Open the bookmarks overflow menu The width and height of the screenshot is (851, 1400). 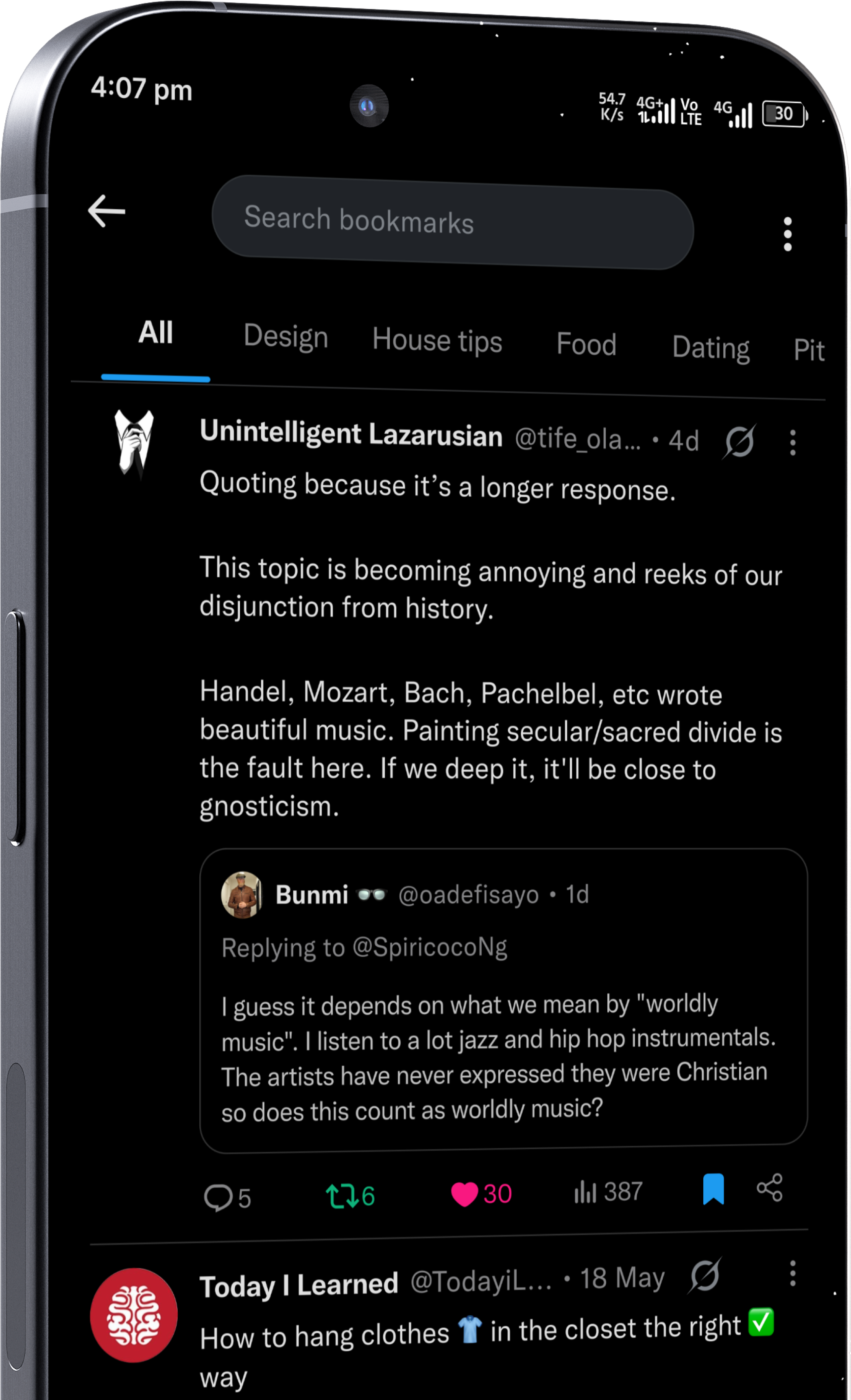pos(788,233)
